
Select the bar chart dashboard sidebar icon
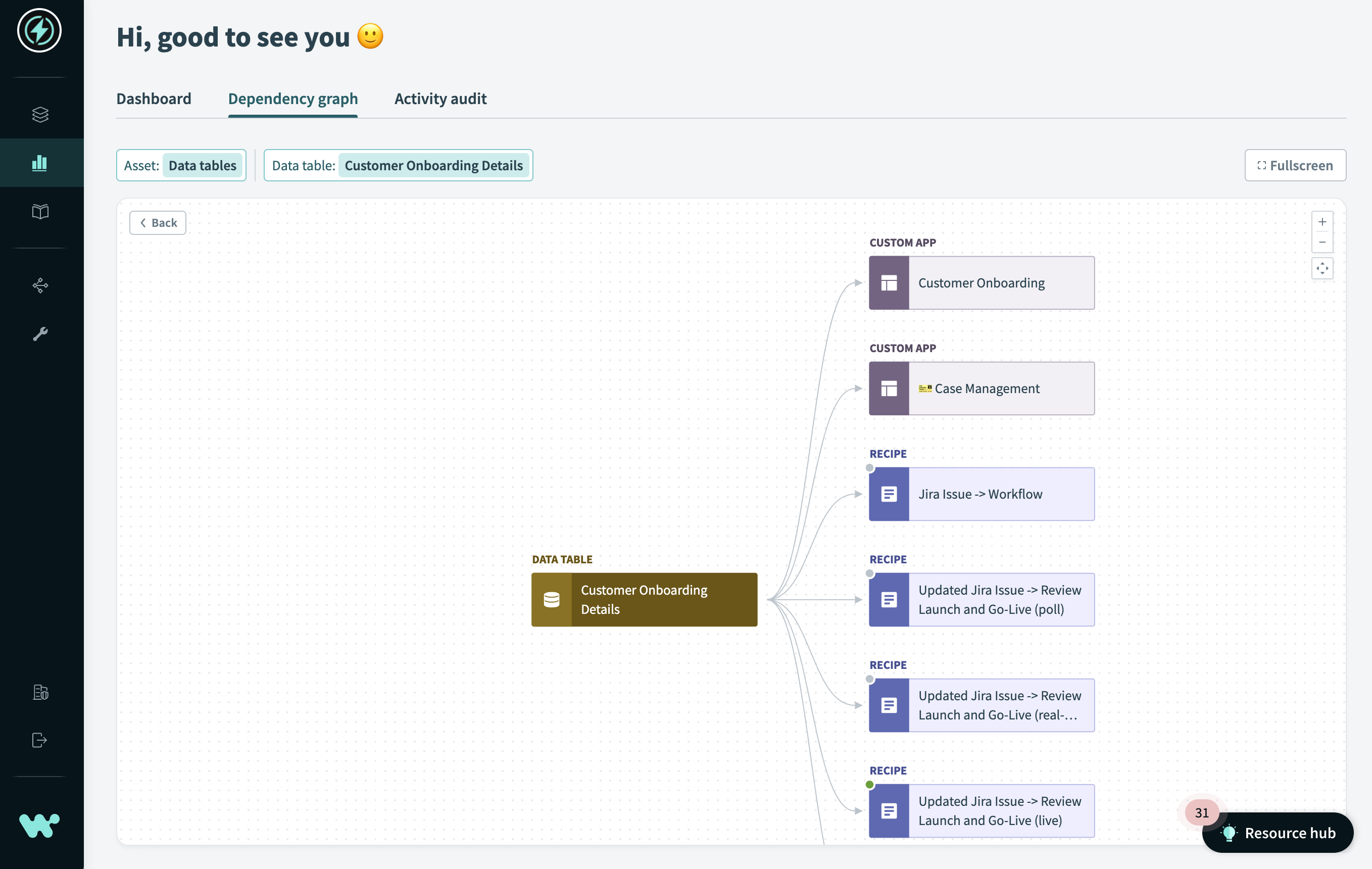pos(40,163)
